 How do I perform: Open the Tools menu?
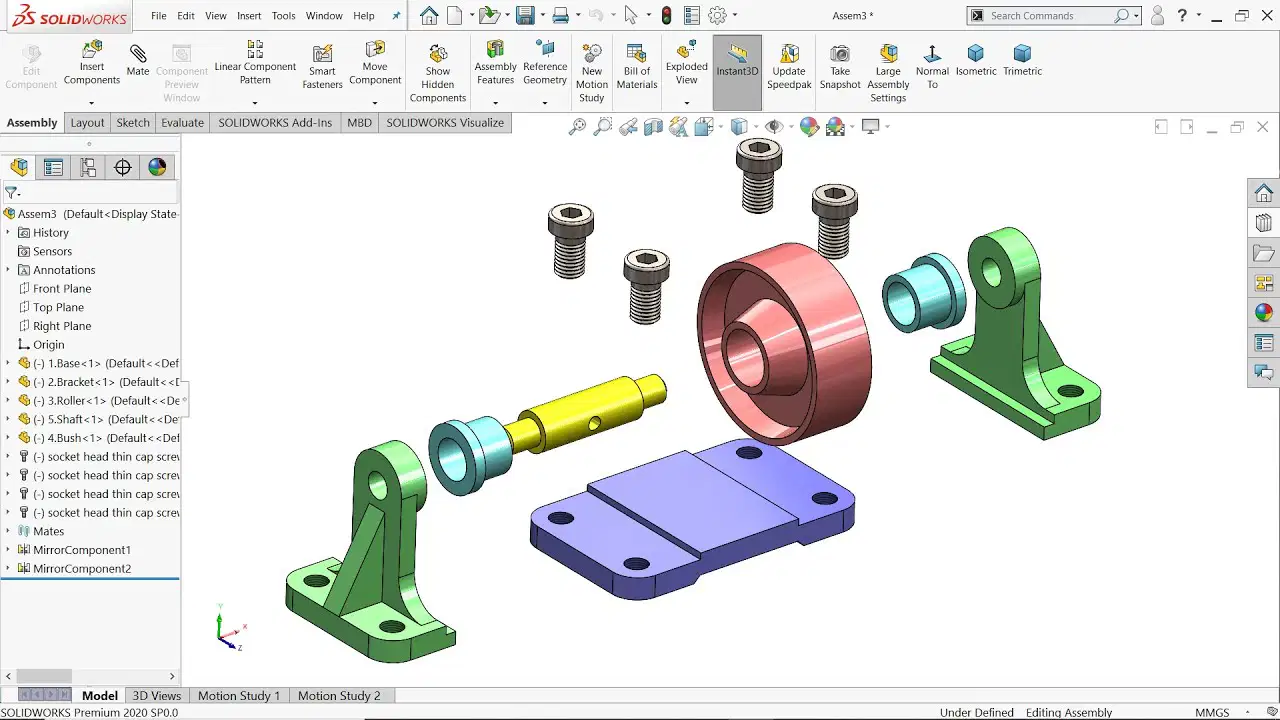pyautogui.click(x=284, y=16)
